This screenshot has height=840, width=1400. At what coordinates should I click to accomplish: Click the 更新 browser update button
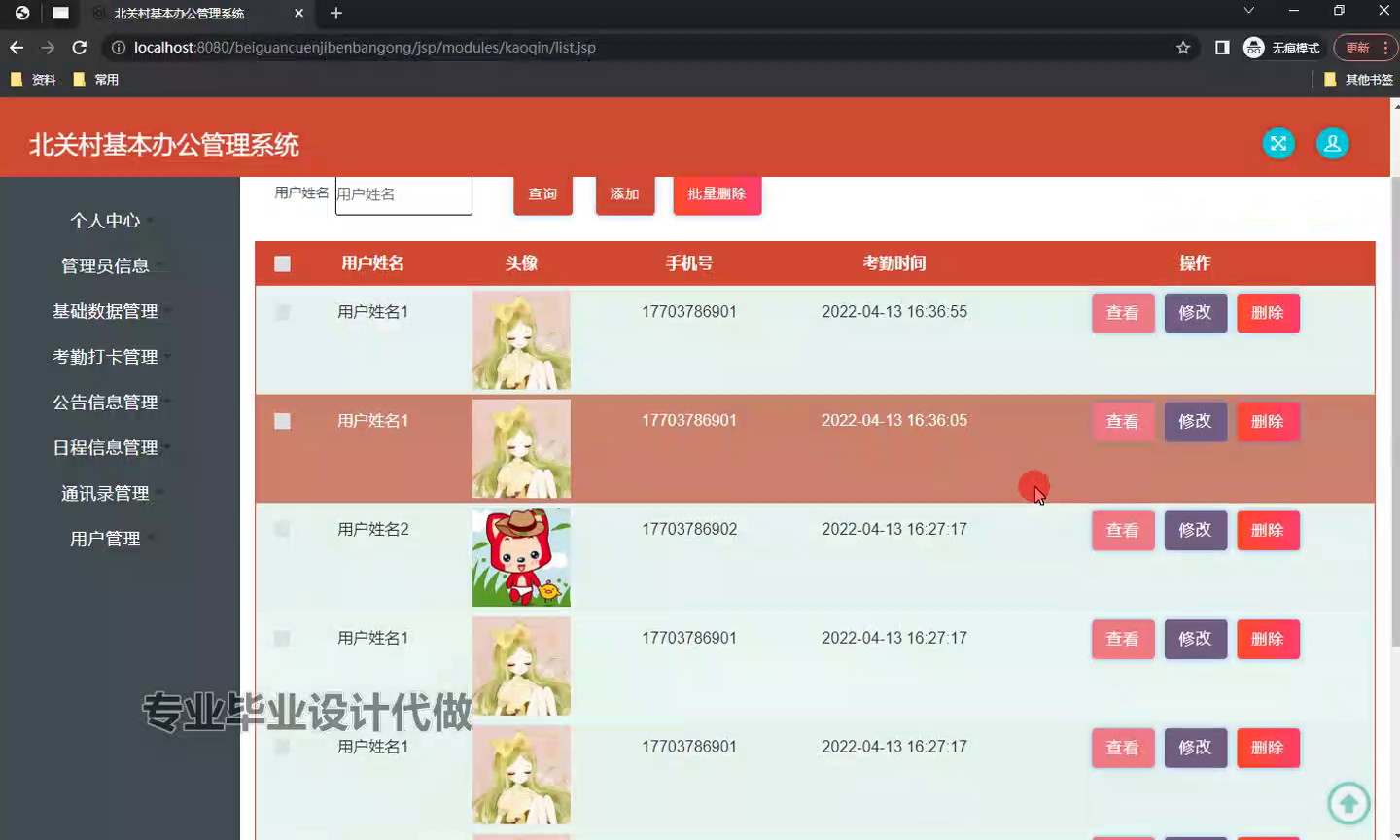1365,48
